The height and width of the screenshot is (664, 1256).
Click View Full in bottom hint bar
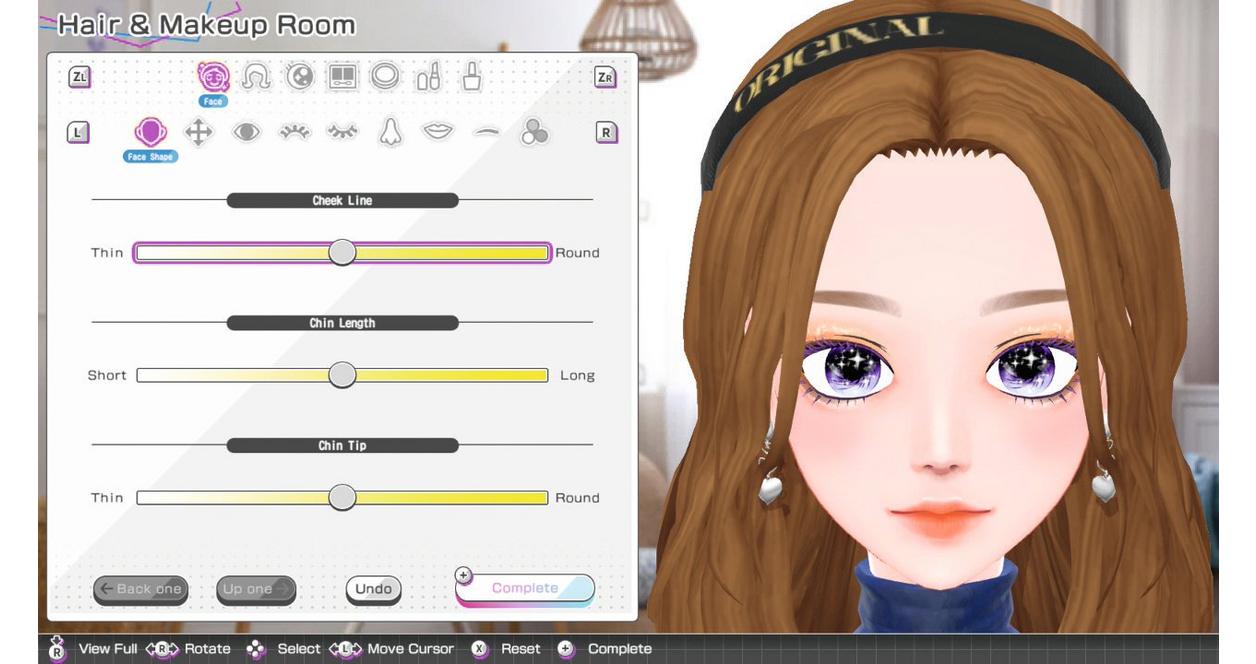coord(108,649)
